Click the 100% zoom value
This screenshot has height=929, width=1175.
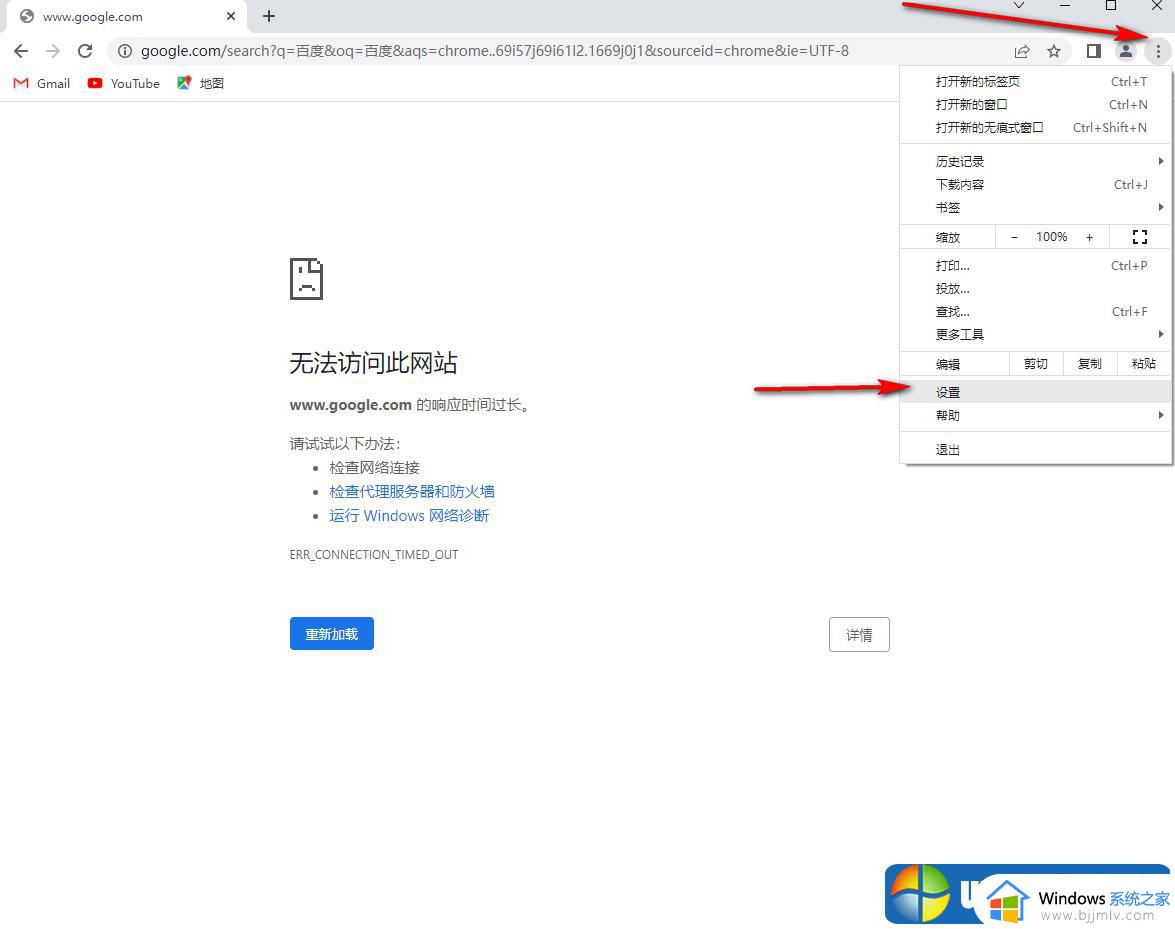1051,237
